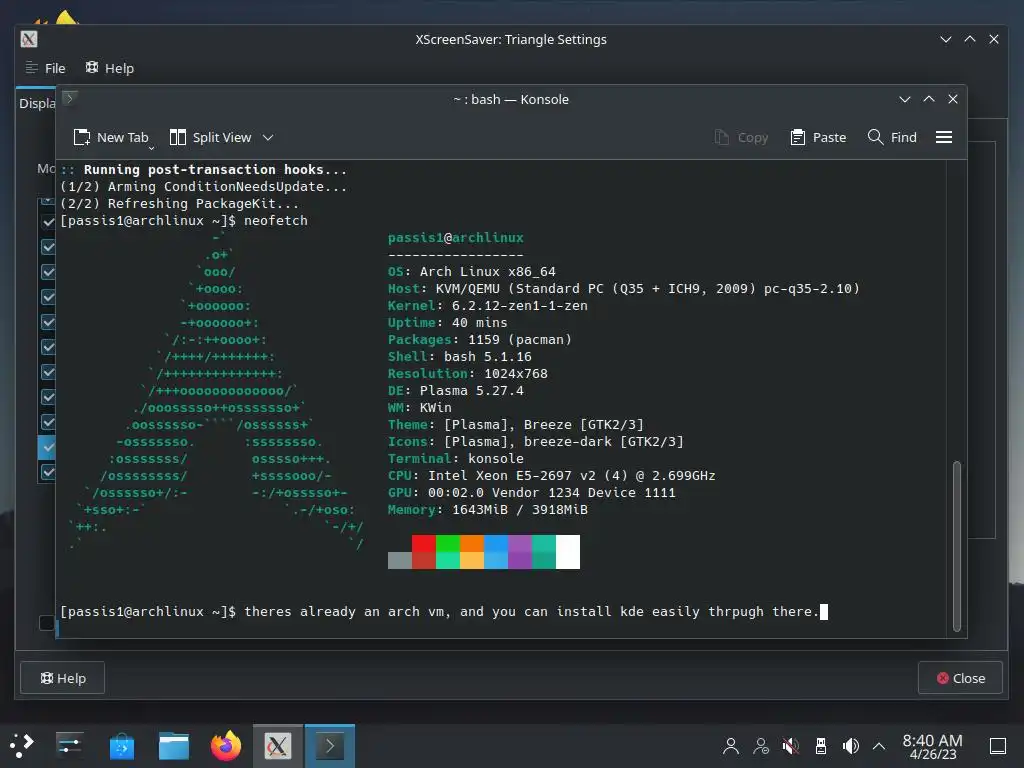
Task: Click the Konsole window icon in its title bar
Action: (x=70, y=98)
